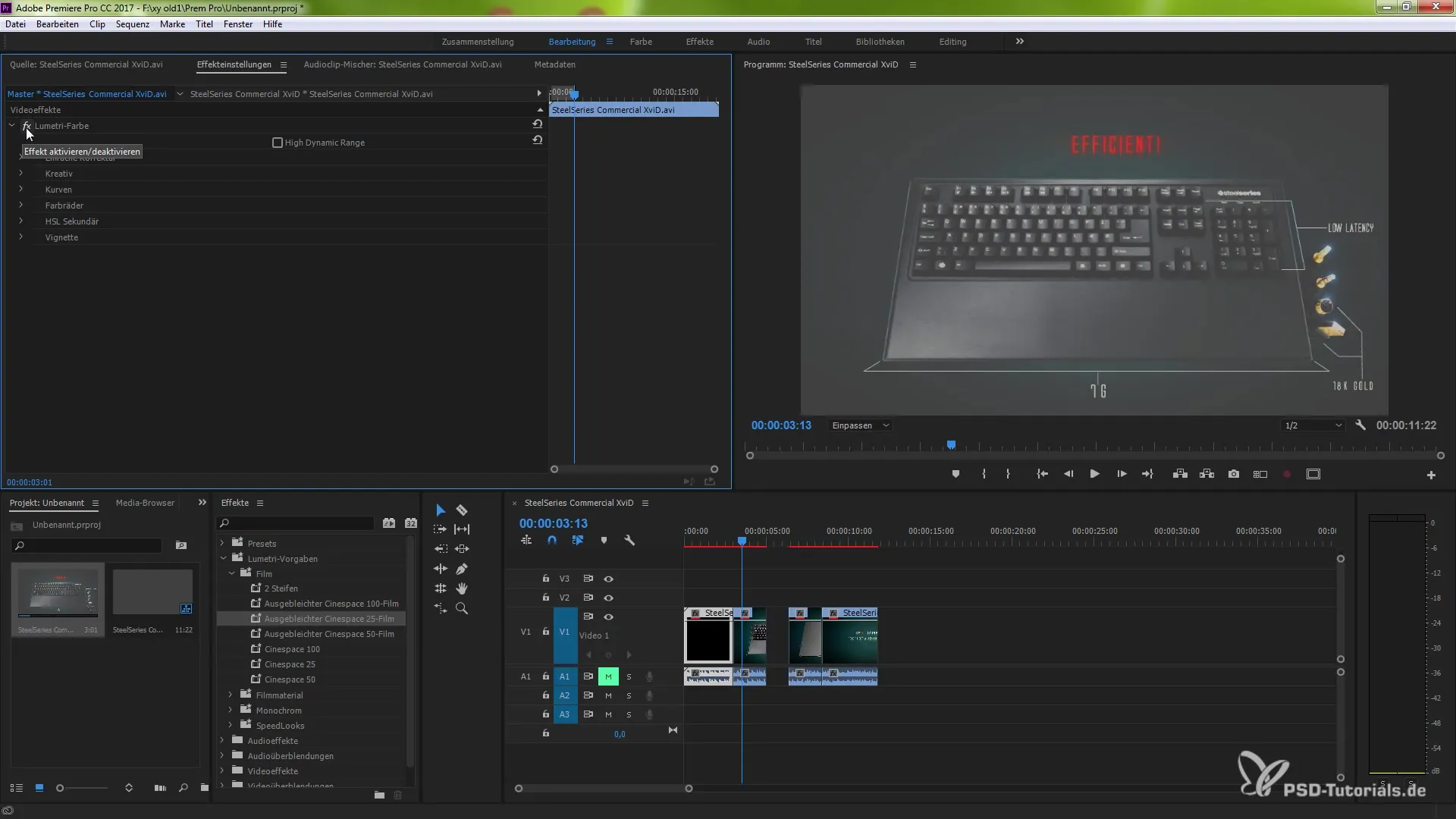
Task: Expand the HSL Sekundär section
Action: (x=20, y=221)
